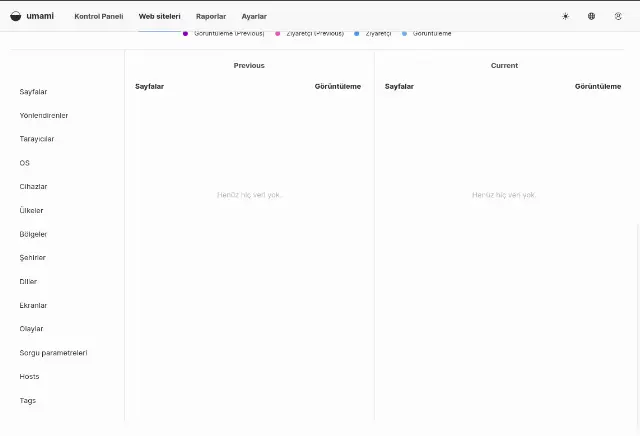Click the Previous column heading
The image size is (640, 436).
point(249,65)
